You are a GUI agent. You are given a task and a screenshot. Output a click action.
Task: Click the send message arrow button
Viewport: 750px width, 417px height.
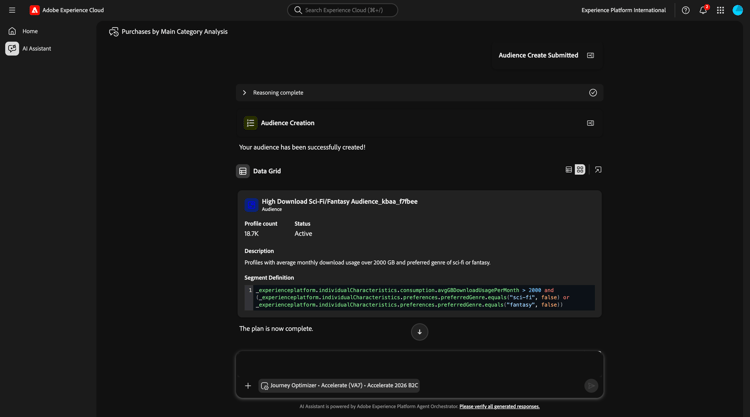tap(591, 385)
